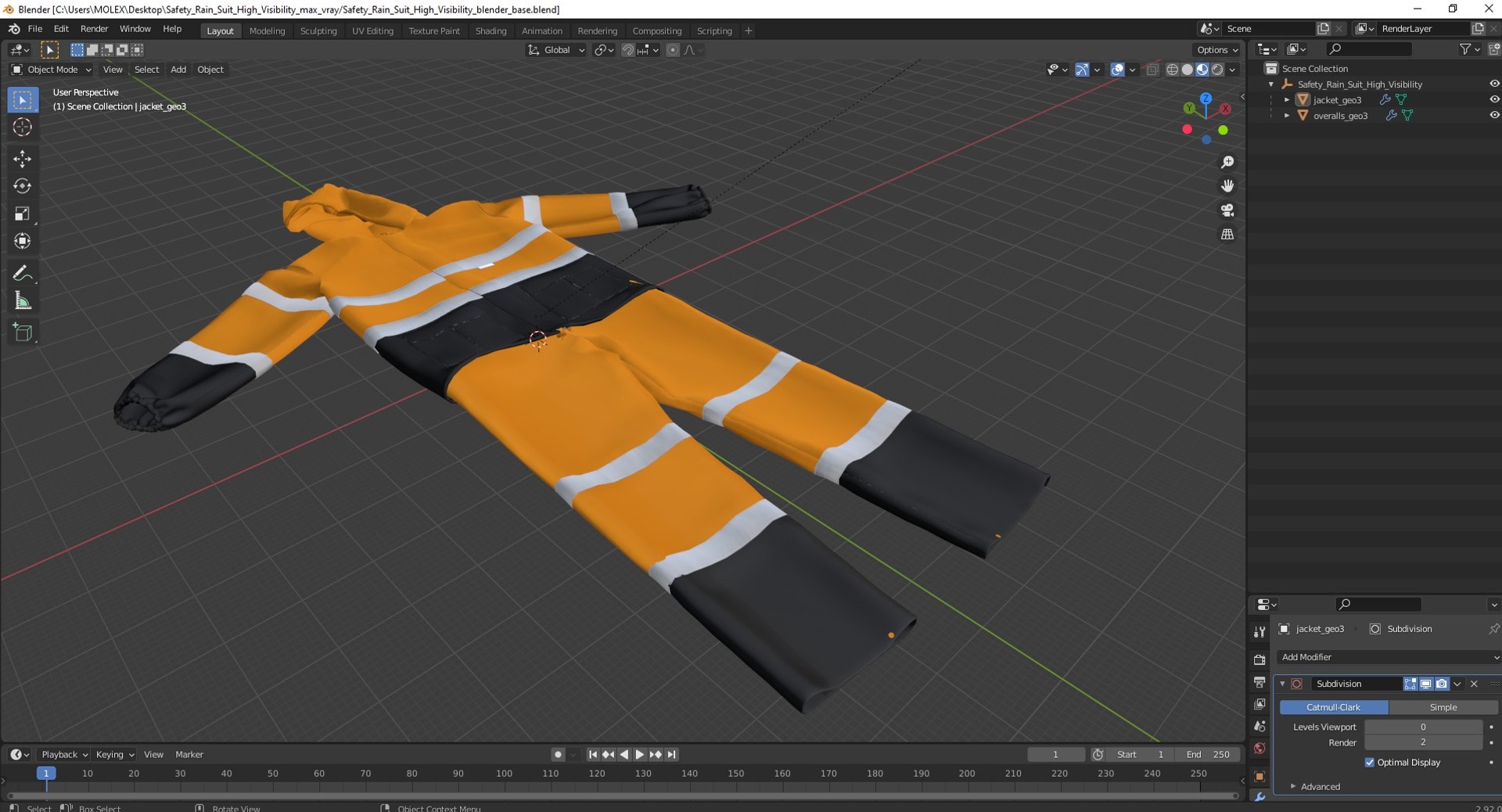This screenshot has height=812, width=1502.
Task: Select the Simple subdivision type
Action: pyautogui.click(x=1443, y=708)
